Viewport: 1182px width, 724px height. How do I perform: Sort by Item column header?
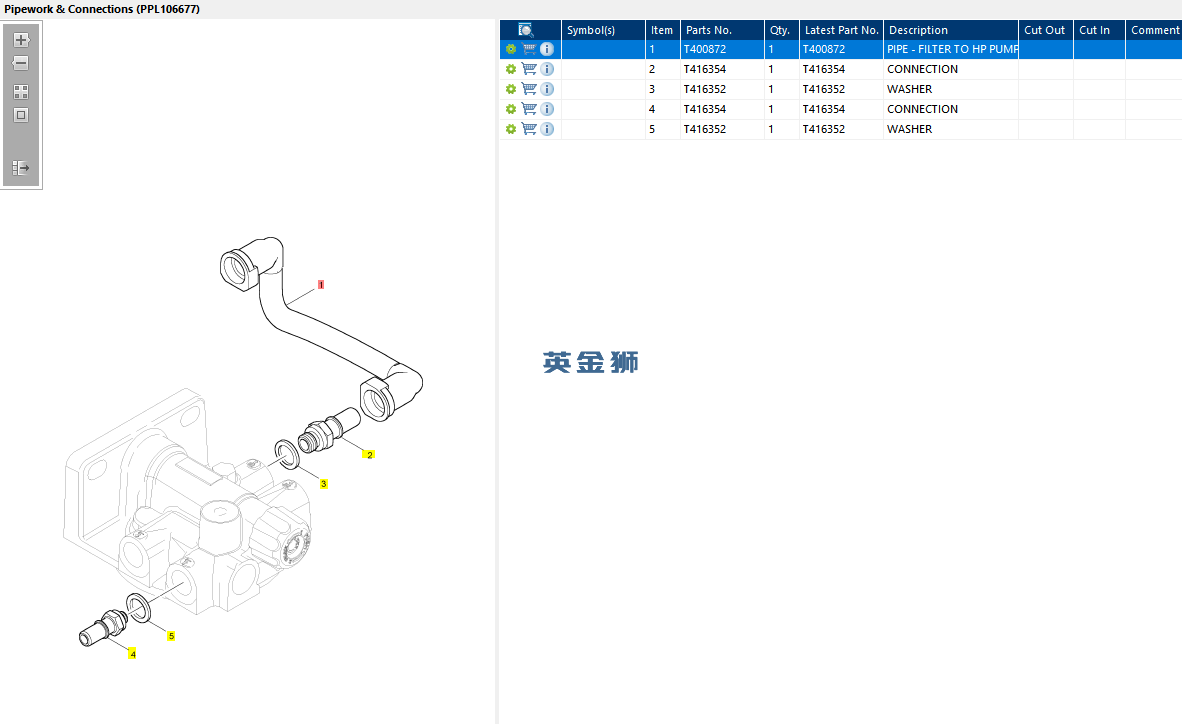[x=663, y=30]
